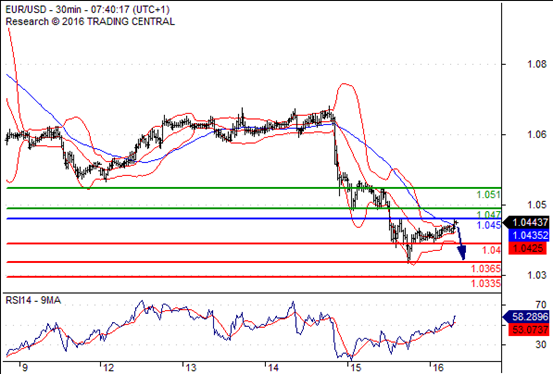This screenshot has width=553, height=374.
Task: Click date marker 12 on time axis
Action: click(x=109, y=368)
